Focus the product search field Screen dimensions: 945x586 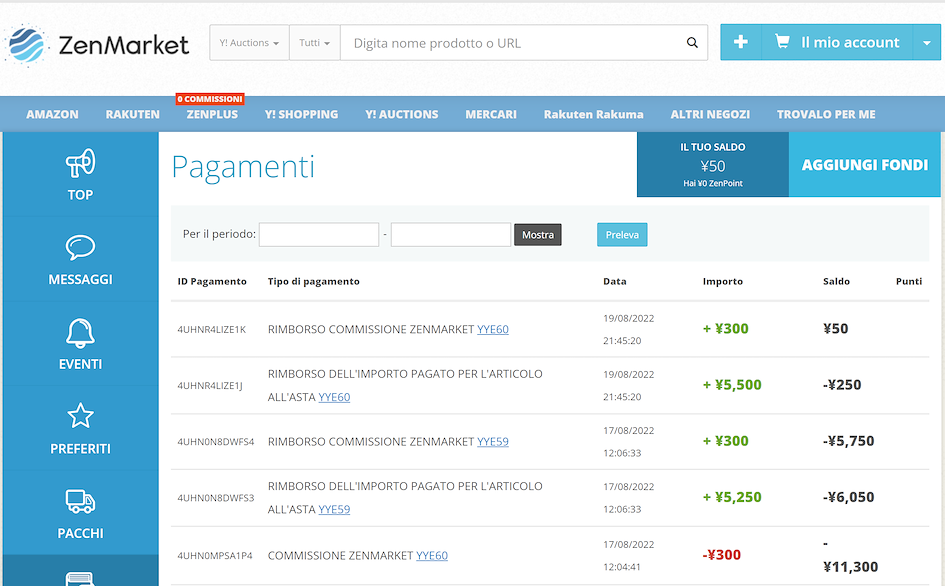[512, 43]
